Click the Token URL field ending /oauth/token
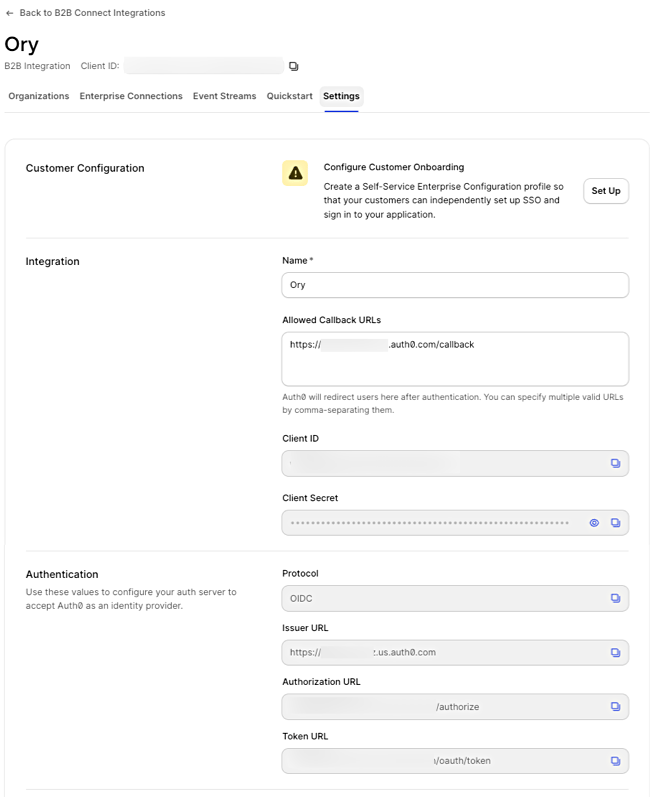The height and width of the screenshot is (797, 650). (455, 761)
